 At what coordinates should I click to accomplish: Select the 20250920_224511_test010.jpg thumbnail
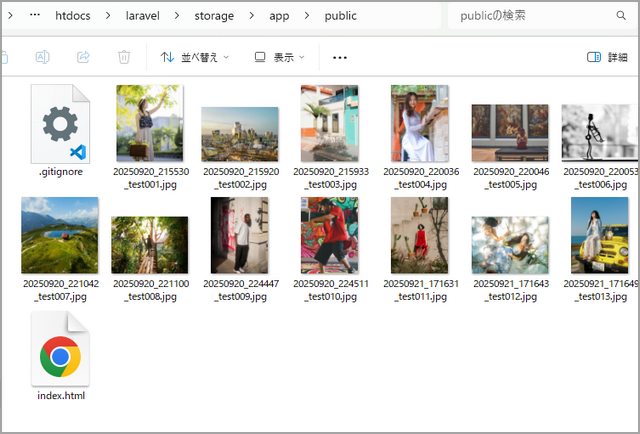(x=330, y=235)
